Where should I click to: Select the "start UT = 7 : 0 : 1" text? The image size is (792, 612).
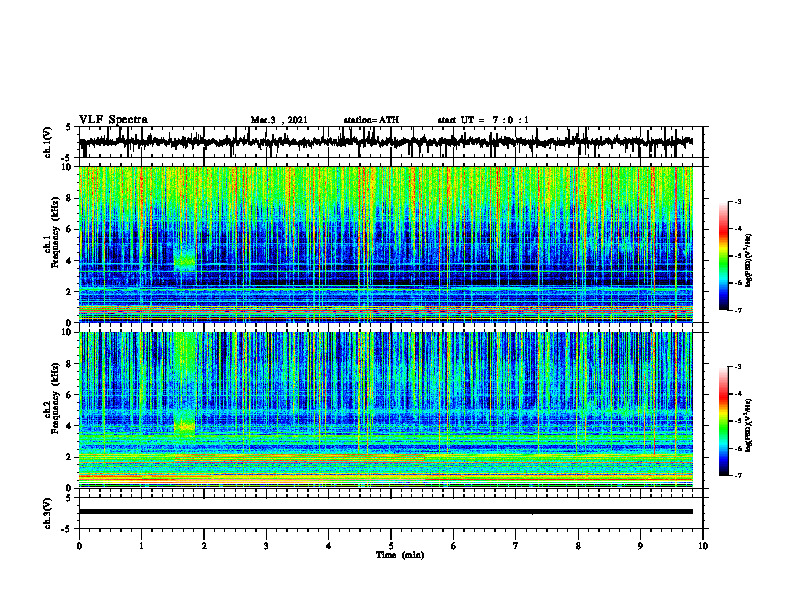(483, 120)
